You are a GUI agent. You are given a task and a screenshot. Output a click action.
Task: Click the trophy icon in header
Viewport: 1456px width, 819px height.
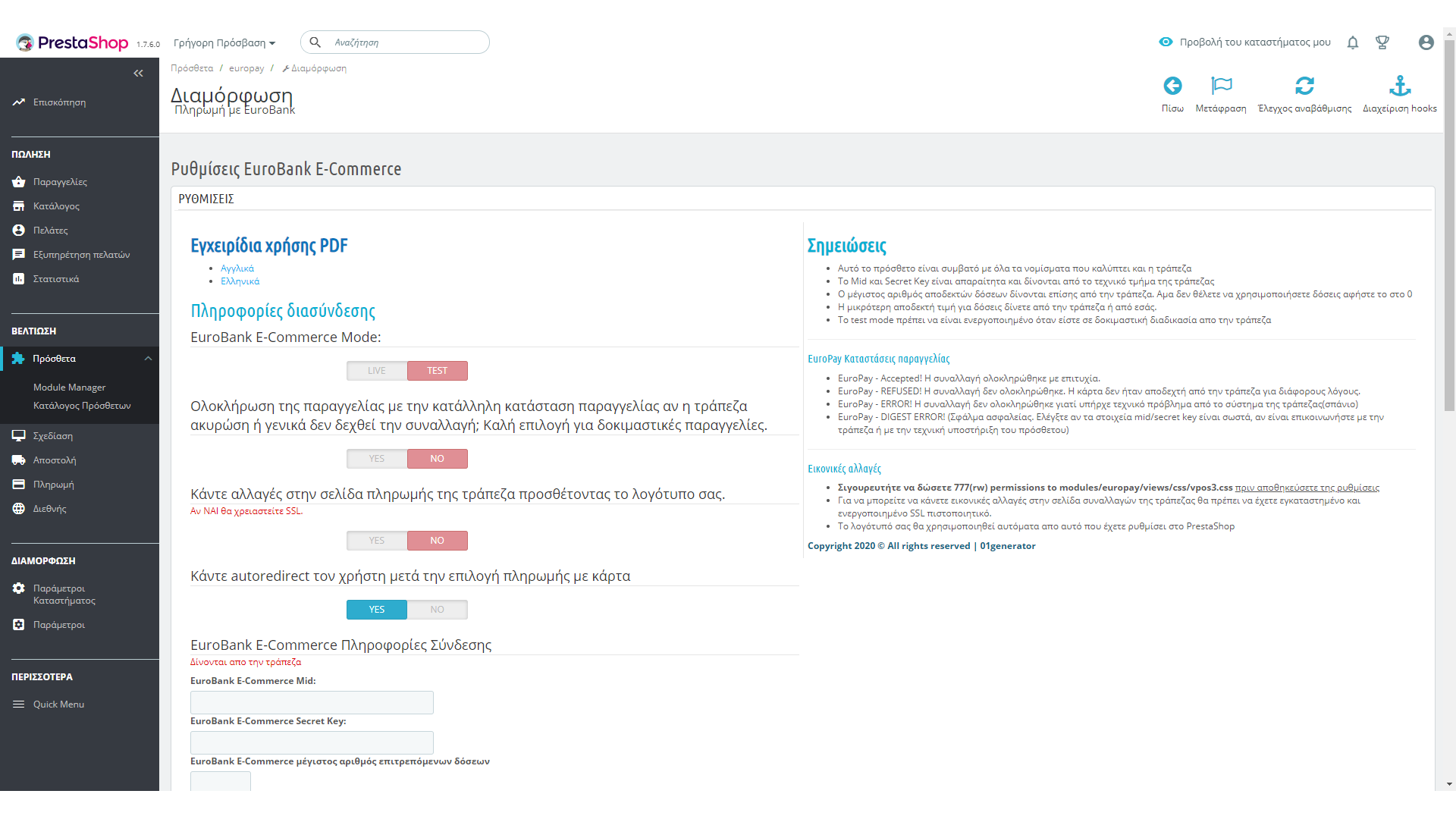click(1382, 42)
